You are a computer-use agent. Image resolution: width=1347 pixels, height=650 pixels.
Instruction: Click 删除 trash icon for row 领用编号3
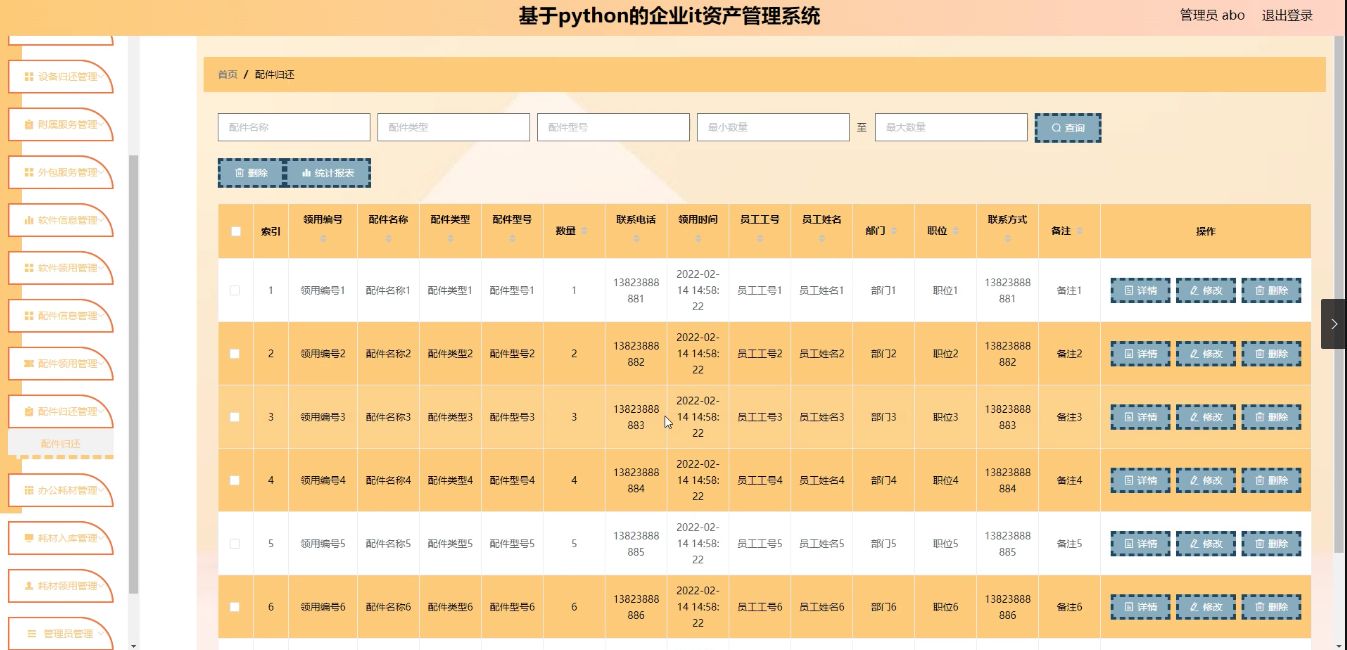pos(1259,417)
